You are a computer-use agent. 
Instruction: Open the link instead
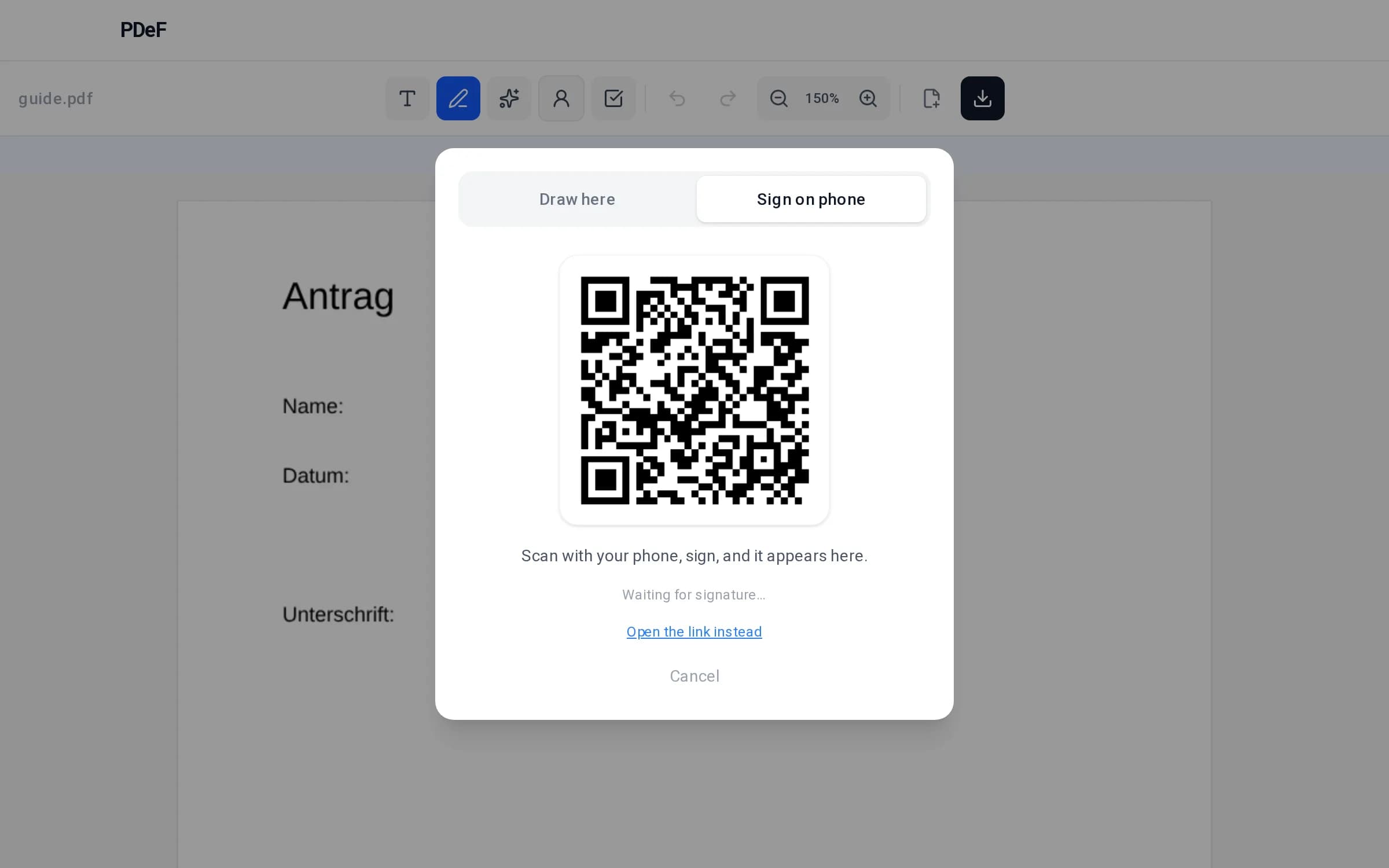tap(694, 632)
